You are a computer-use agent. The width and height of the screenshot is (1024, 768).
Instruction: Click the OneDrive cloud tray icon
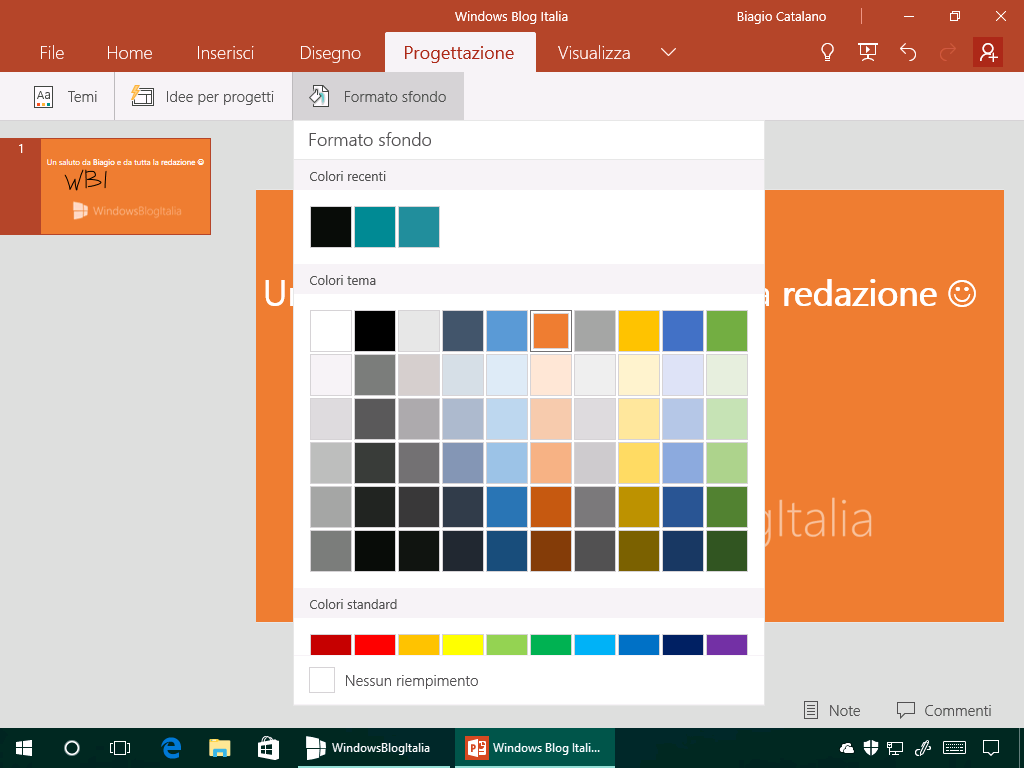click(847, 748)
